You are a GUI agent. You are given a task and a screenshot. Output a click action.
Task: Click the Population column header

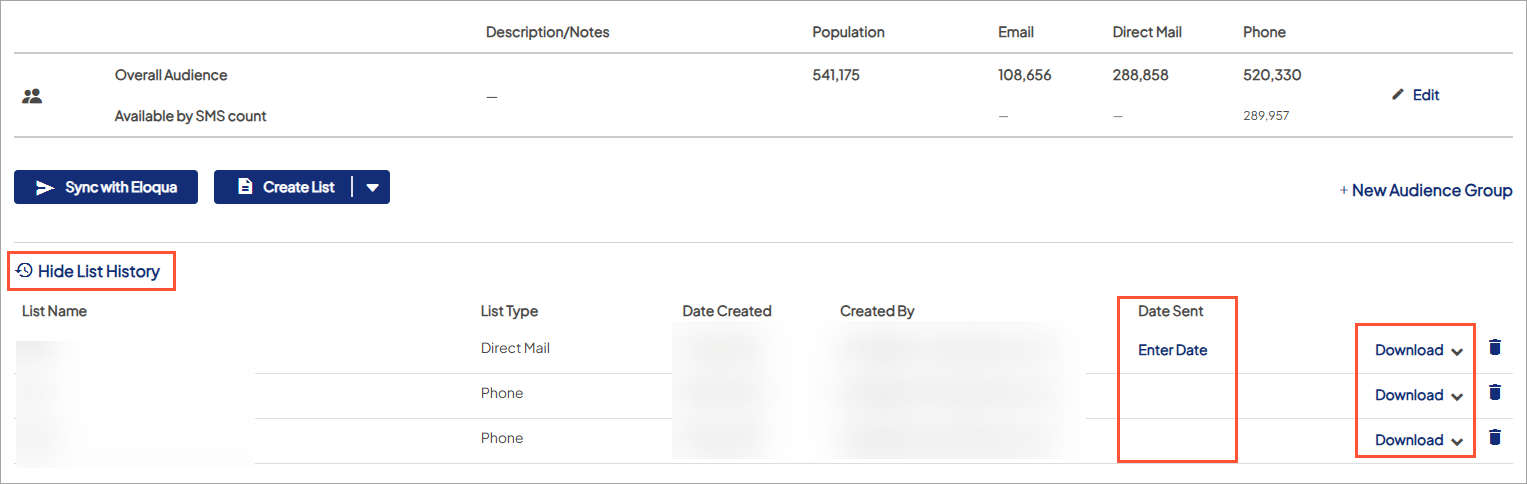[x=848, y=32]
